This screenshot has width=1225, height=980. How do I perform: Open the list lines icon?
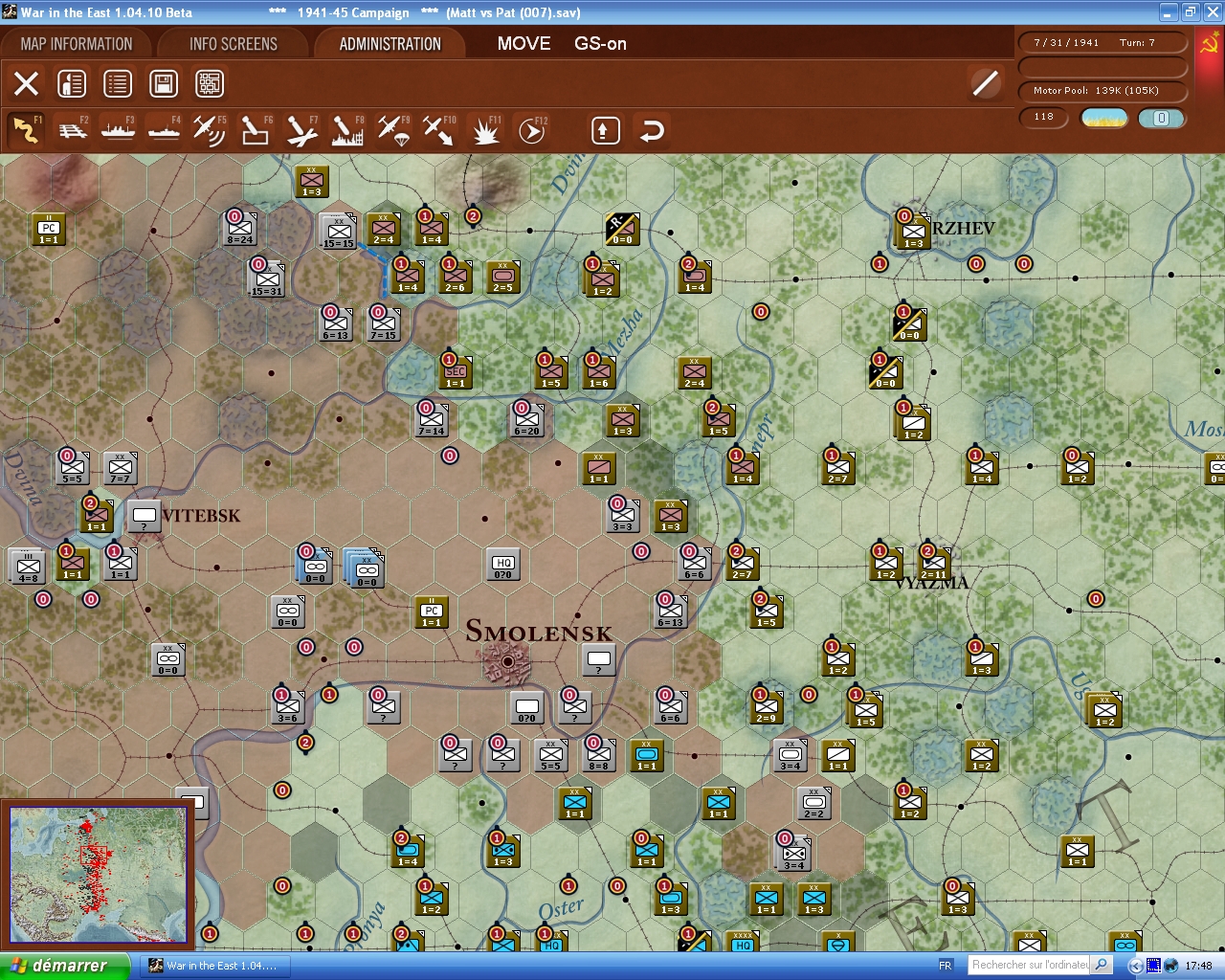pos(118,83)
